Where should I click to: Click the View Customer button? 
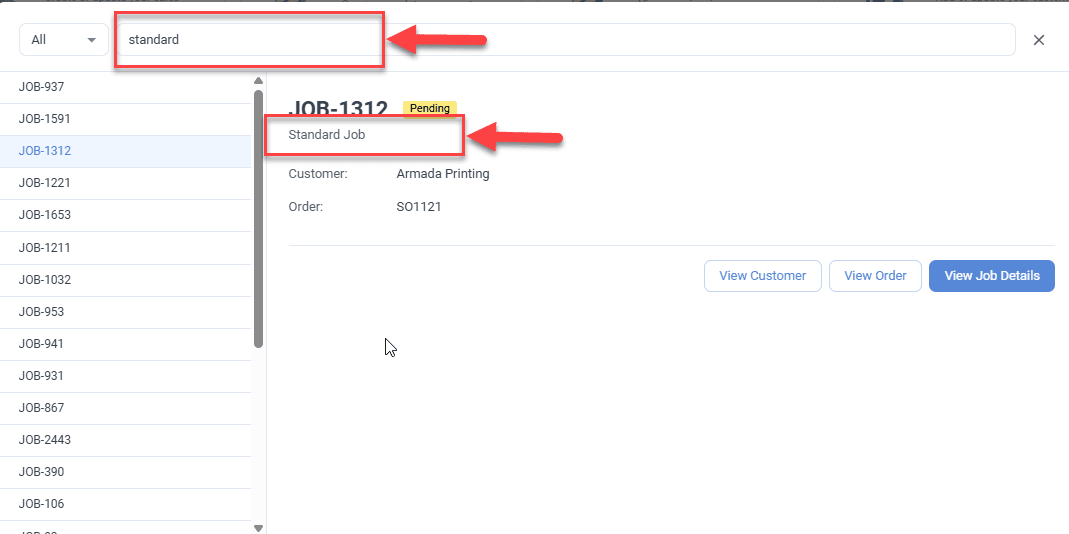click(763, 276)
